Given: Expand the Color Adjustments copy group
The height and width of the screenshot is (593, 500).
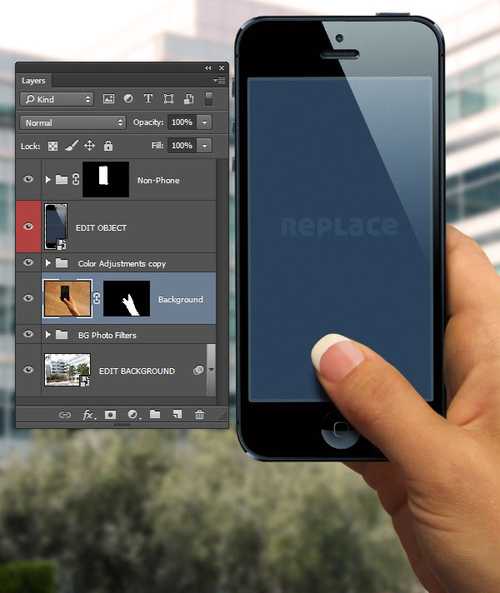Looking at the screenshot, I should point(48,263).
